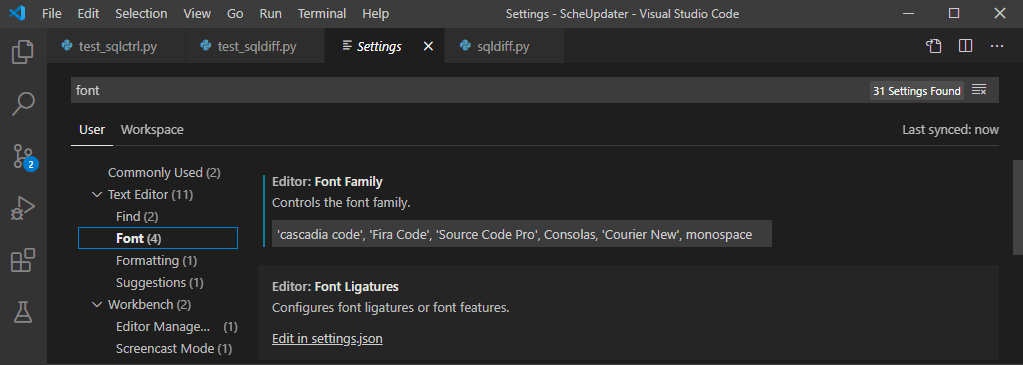
Task: Switch to test_sqldiff.py tab
Action: (x=255, y=46)
